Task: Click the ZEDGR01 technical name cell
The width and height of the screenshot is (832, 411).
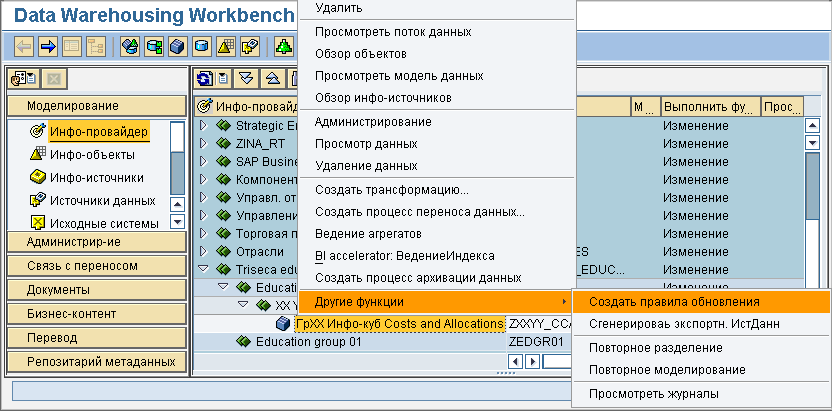Action: (x=536, y=342)
